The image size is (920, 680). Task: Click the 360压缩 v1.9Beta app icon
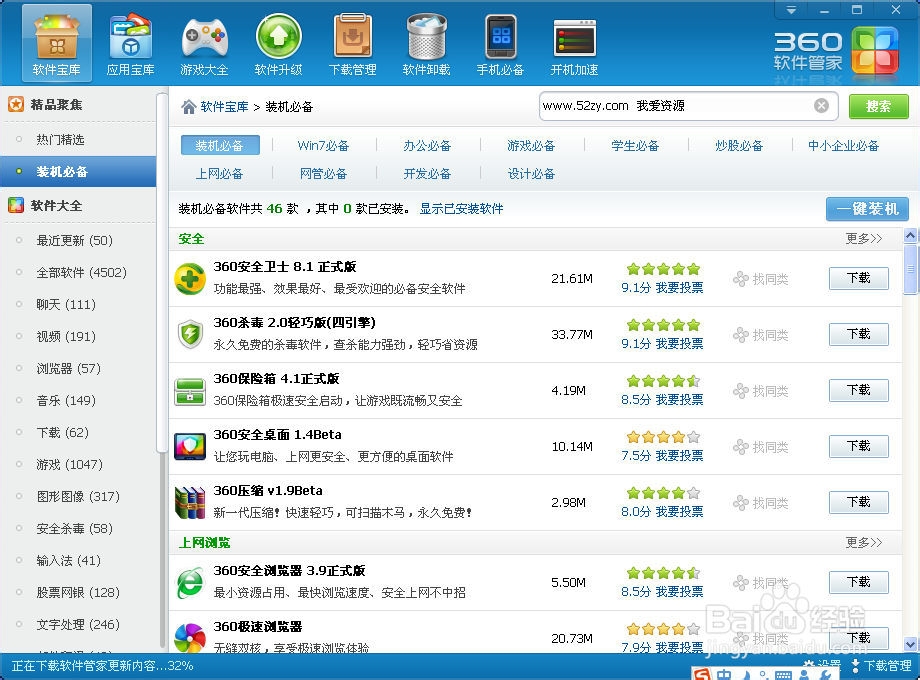pyautogui.click(x=190, y=503)
